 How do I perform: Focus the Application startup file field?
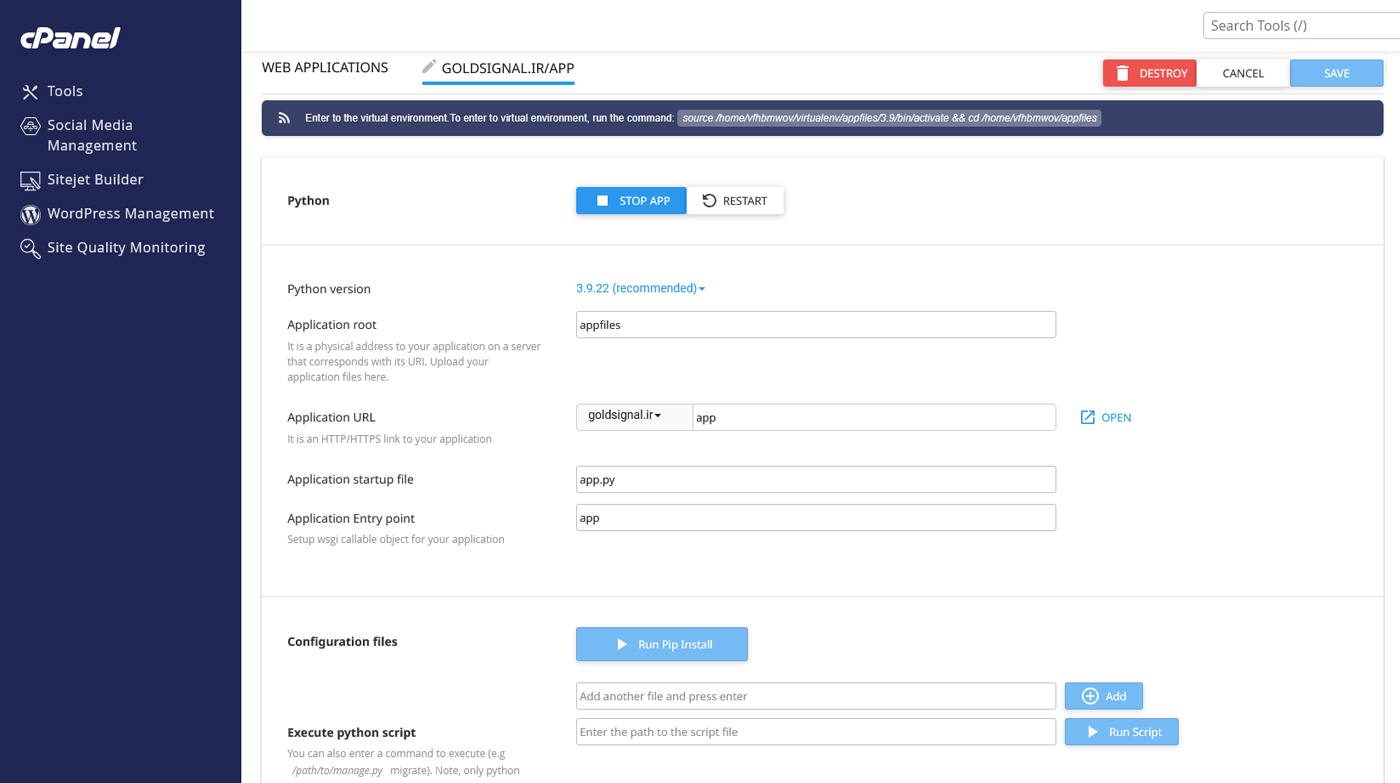point(815,480)
